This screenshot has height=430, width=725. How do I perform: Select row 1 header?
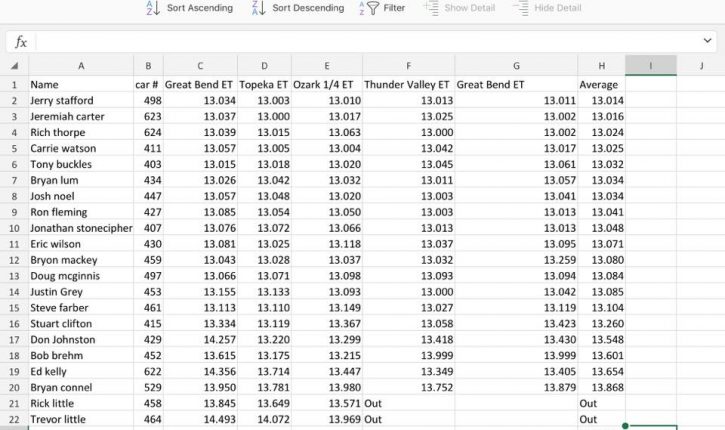[14, 85]
